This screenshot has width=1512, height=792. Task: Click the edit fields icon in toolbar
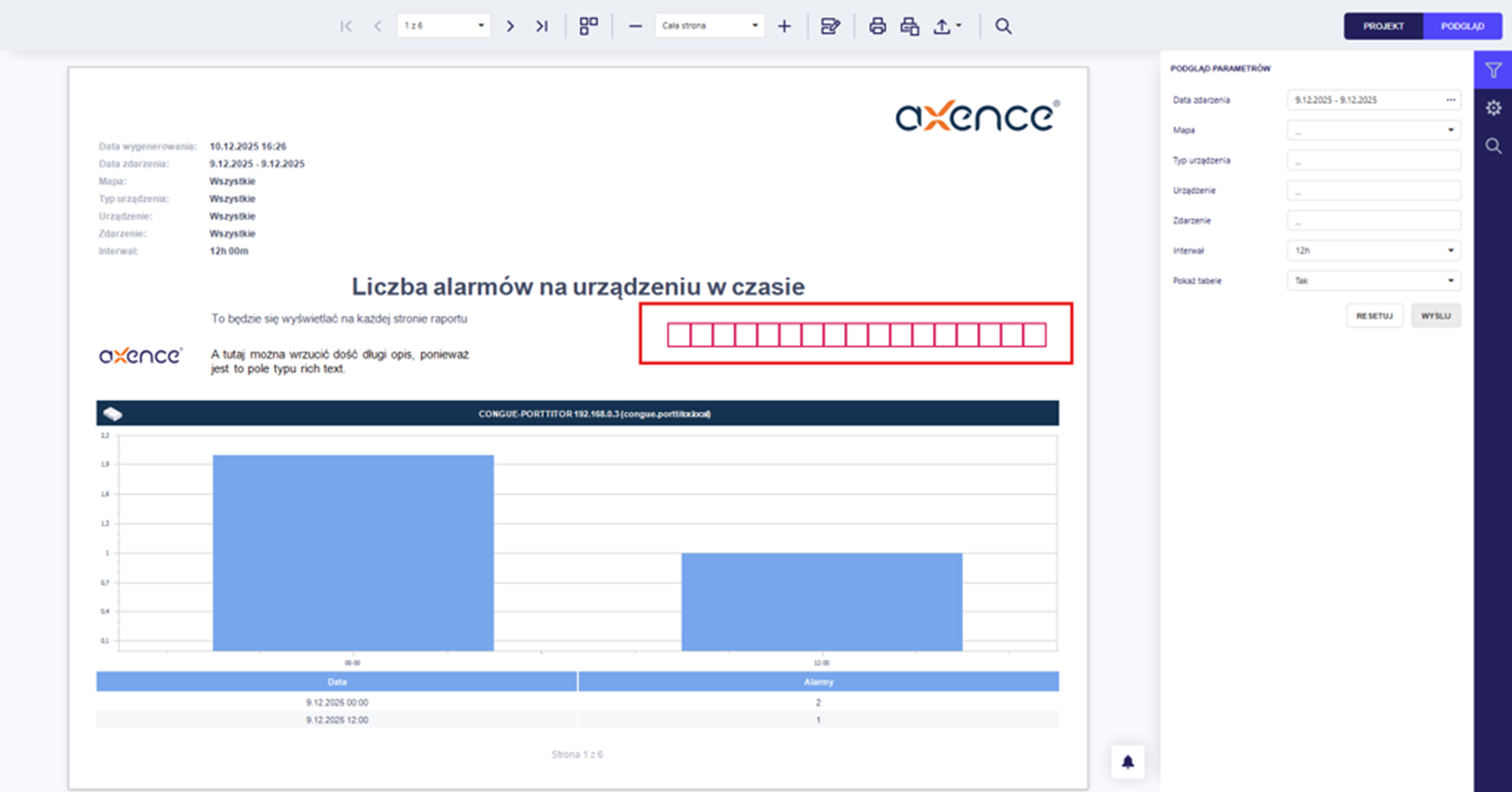click(x=831, y=26)
